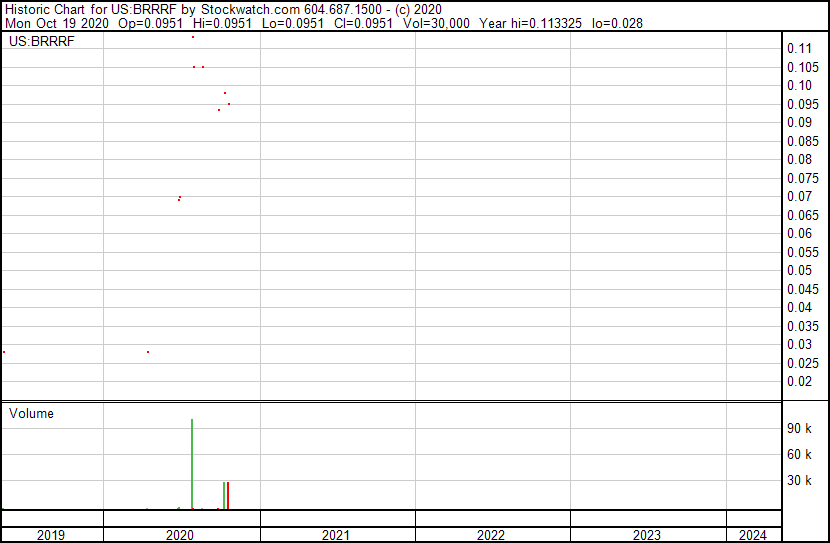
Task: Click the 0.10 price axis label
Action: point(799,85)
